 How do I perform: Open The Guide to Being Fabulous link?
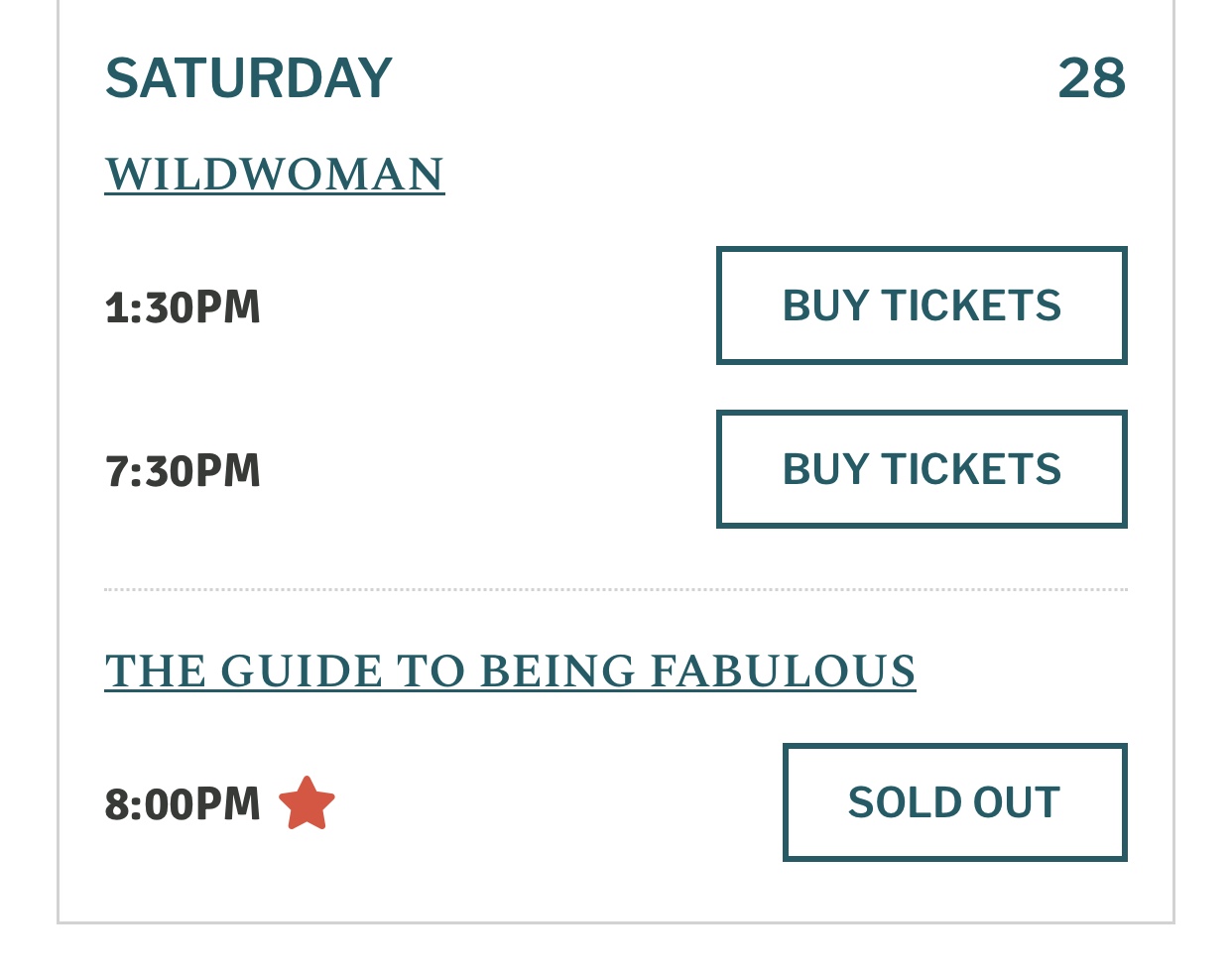(510, 671)
